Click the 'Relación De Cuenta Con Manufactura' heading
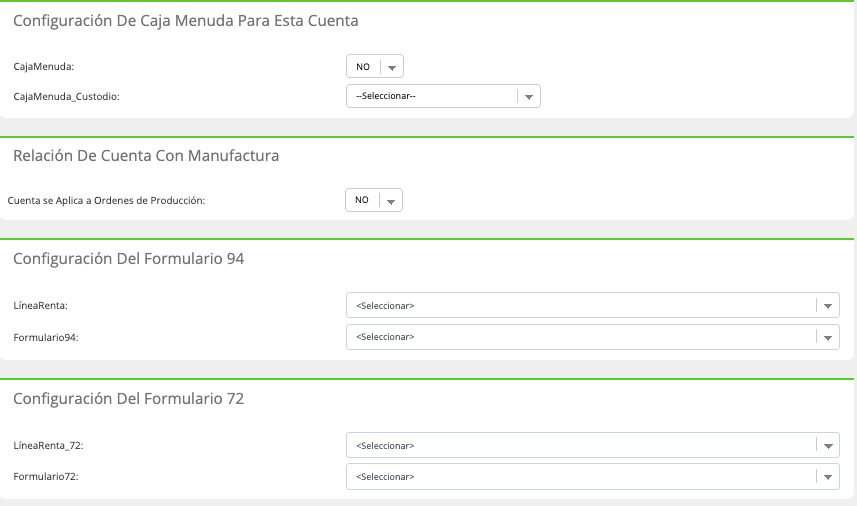 tap(146, 156)
